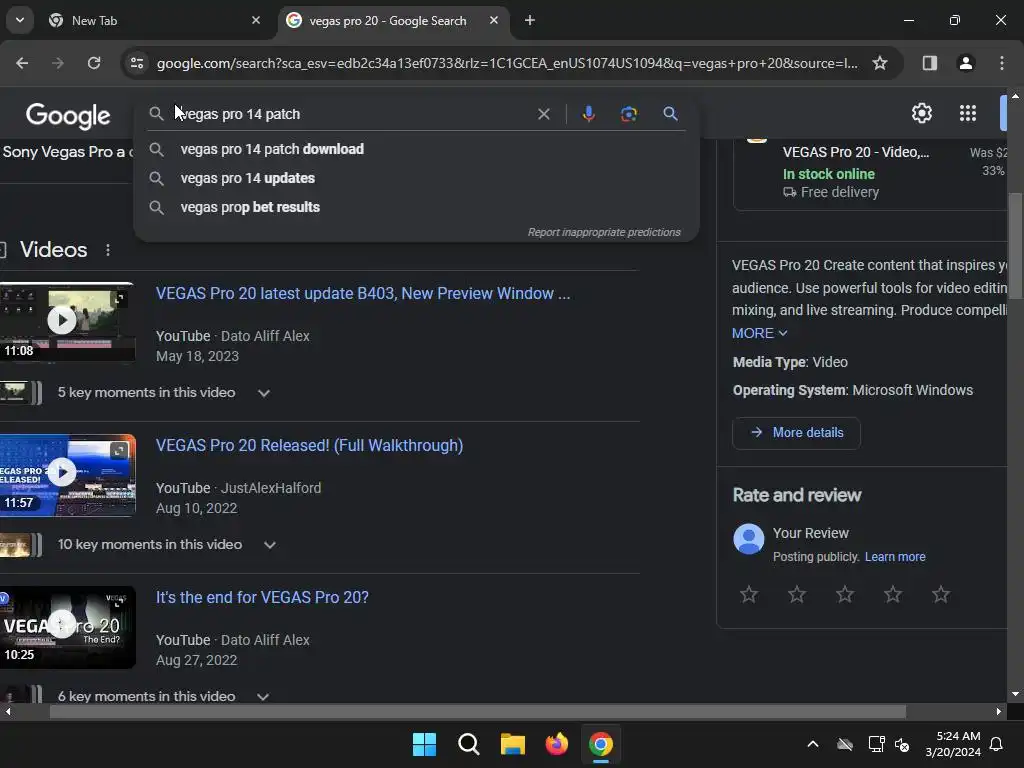Play the End for VEGAS Pro 20 thumbnail
1024x768 pixels.
pos(62,624)
